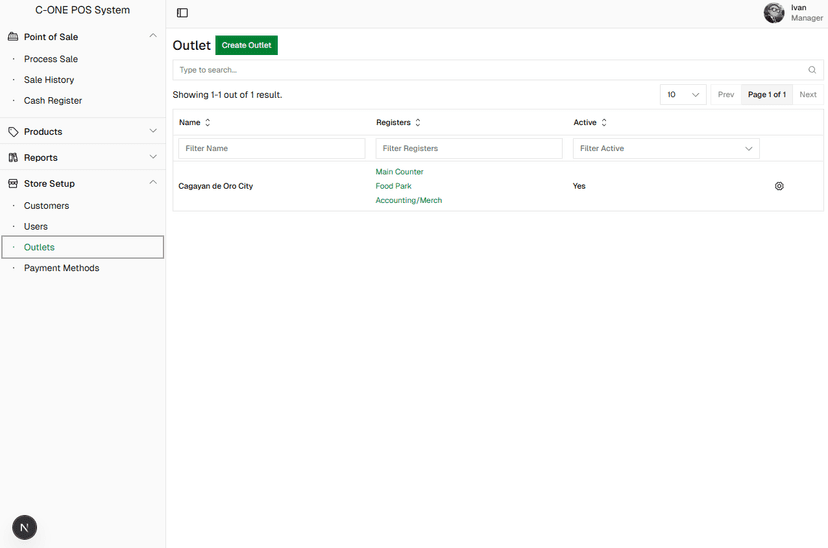The height and width of the screenshot is (548, 828).
Task: Sort by Active column arrows
Action: pyautogui.click(x=604, y=122)
